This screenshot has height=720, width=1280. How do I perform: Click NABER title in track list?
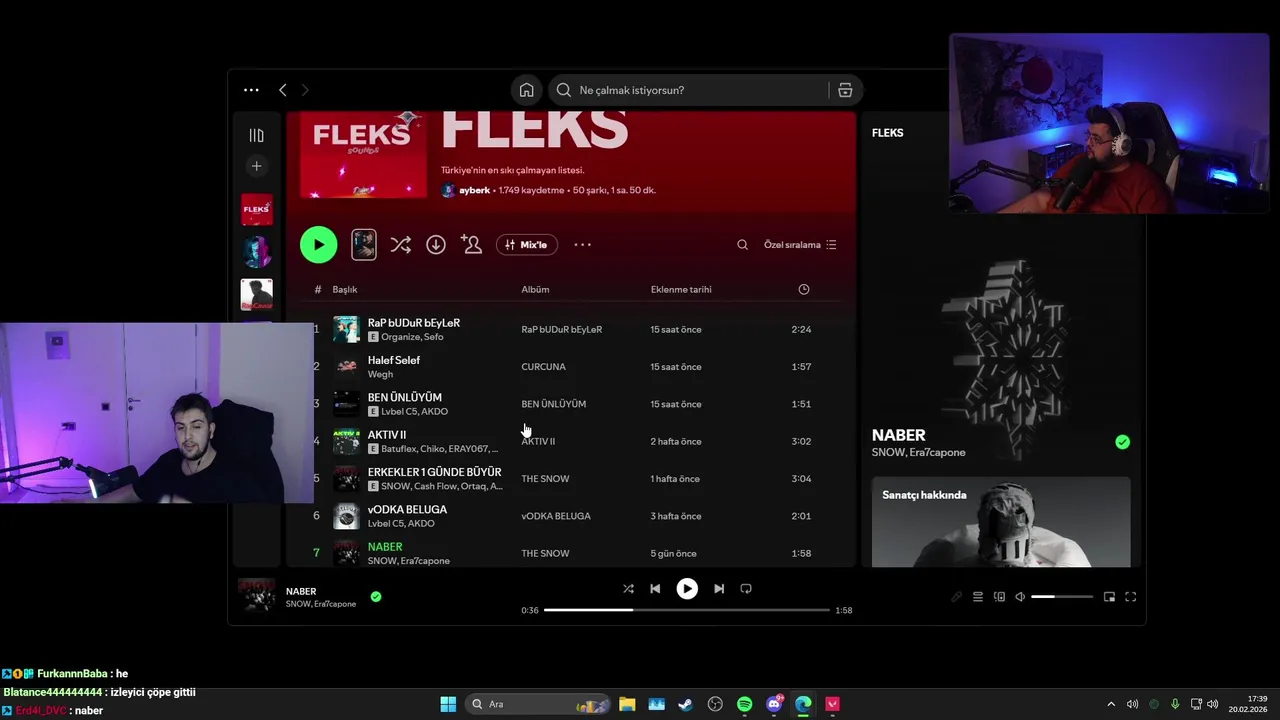[x=385, y=547]
